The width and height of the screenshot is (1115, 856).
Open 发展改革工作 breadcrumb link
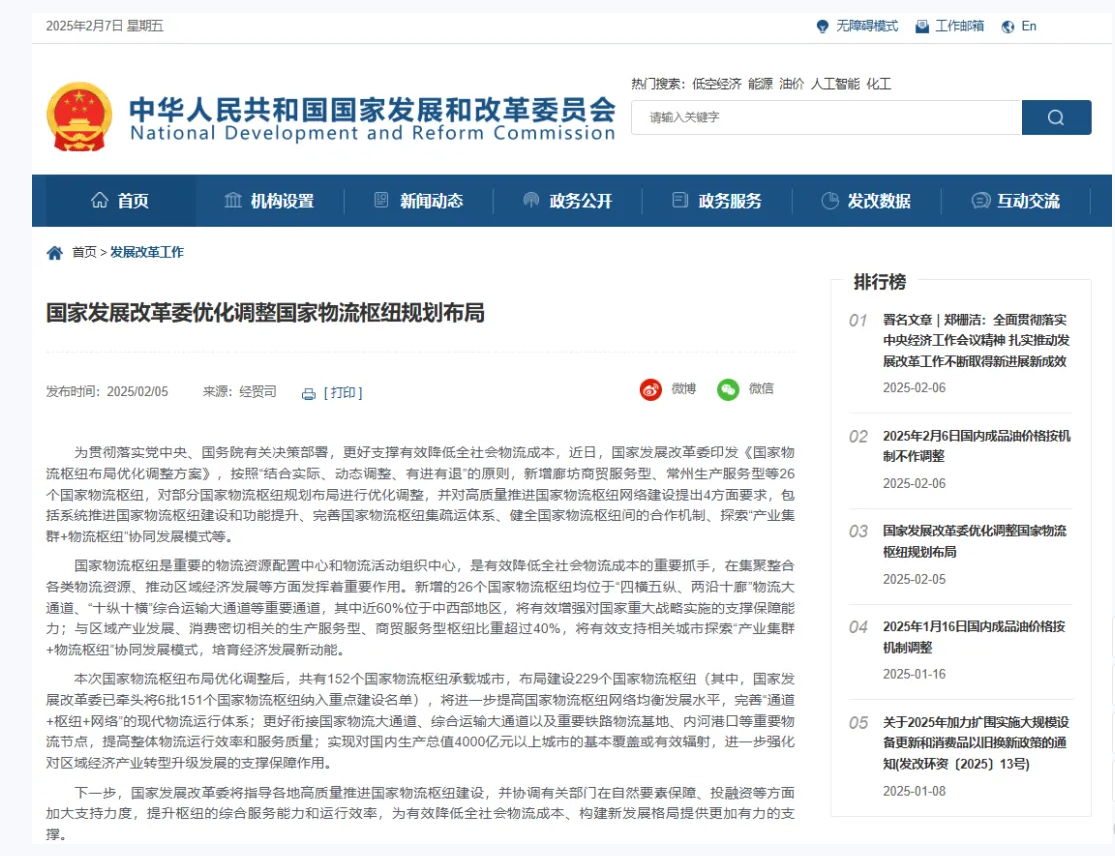147,253
